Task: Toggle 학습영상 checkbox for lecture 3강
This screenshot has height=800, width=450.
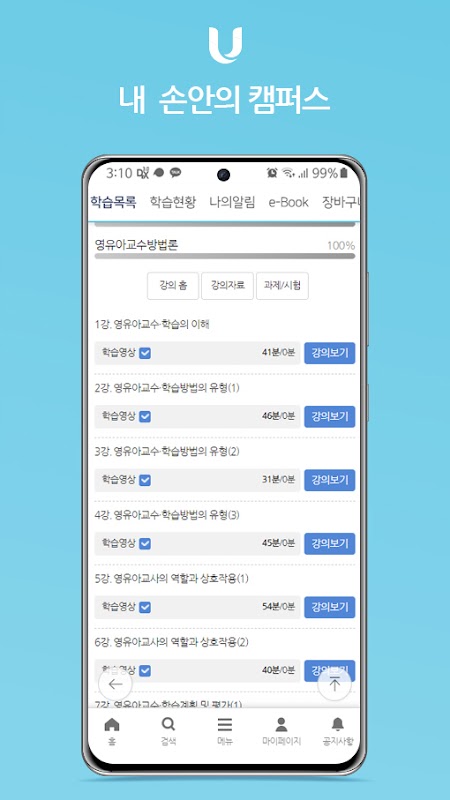Action: click(x=145, y=480)
